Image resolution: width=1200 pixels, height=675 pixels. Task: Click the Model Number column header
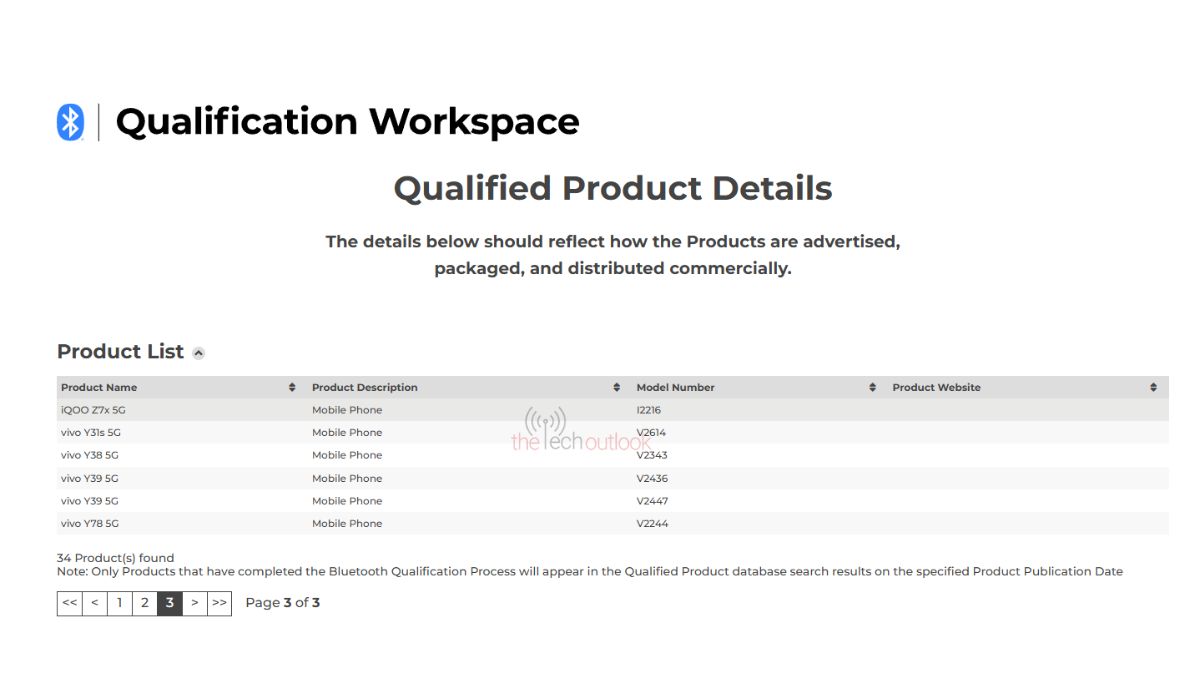click(676, 387)
